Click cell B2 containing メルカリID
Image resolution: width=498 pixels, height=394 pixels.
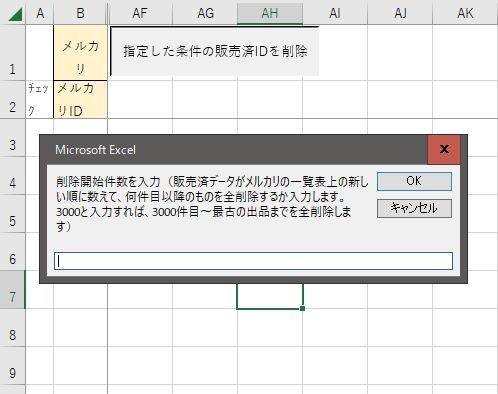pyautogui.click(x=80, y=99)
